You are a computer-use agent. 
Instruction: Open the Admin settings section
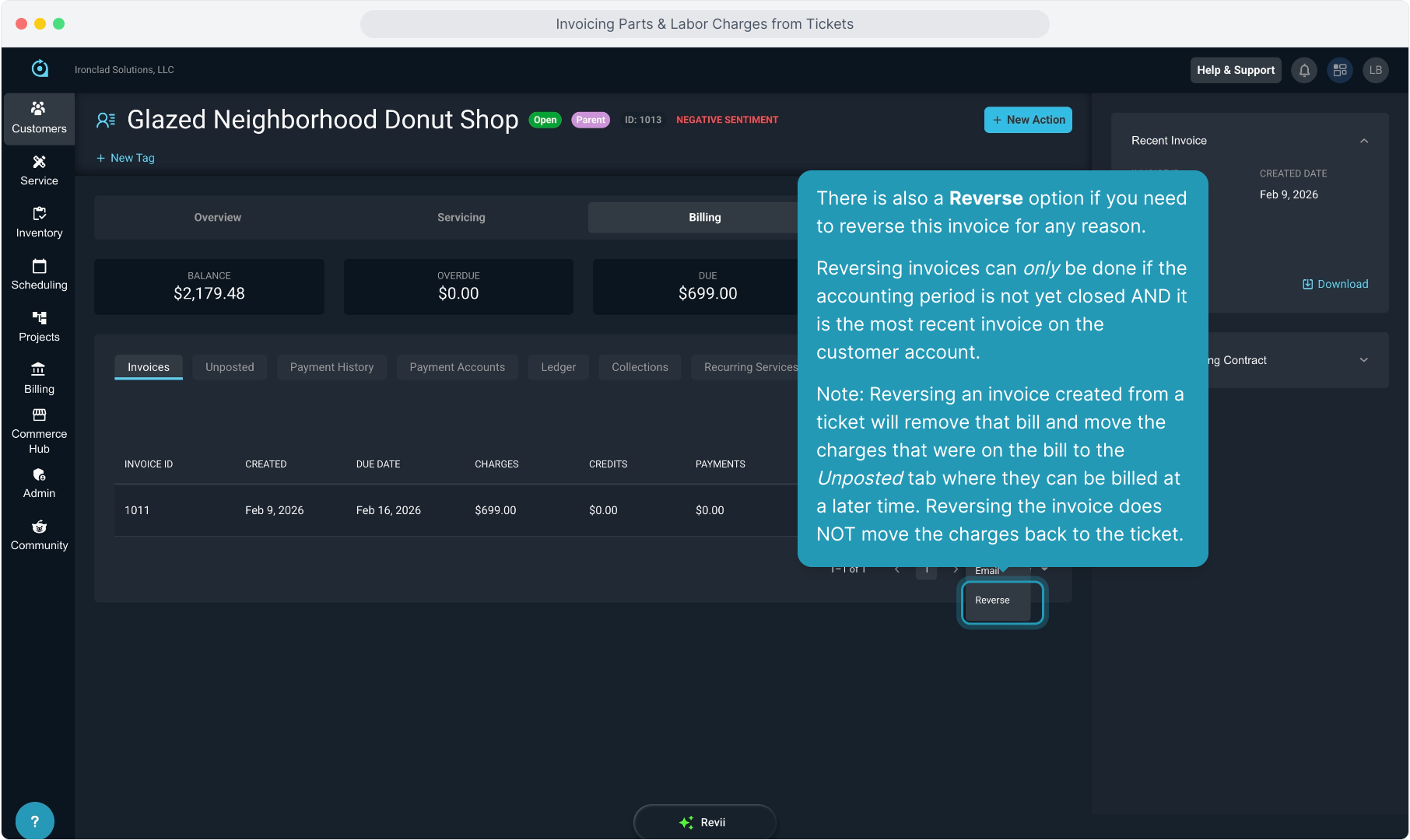coord(39,483)
